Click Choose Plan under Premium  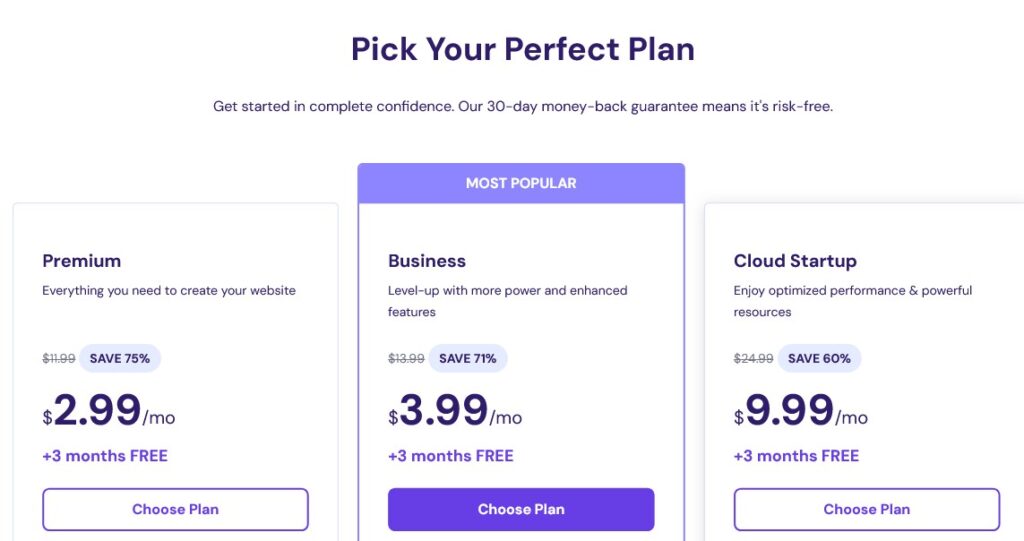175,509
